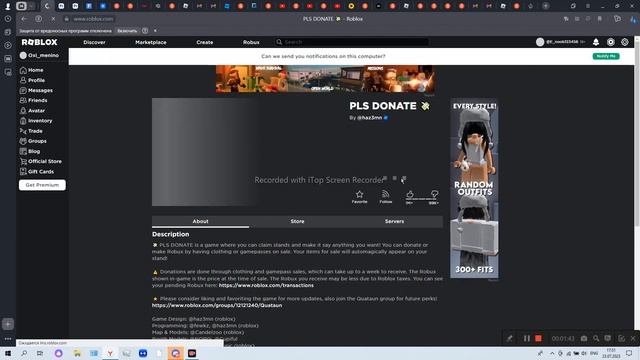Click the Get Premium button

tap(42, 185)
